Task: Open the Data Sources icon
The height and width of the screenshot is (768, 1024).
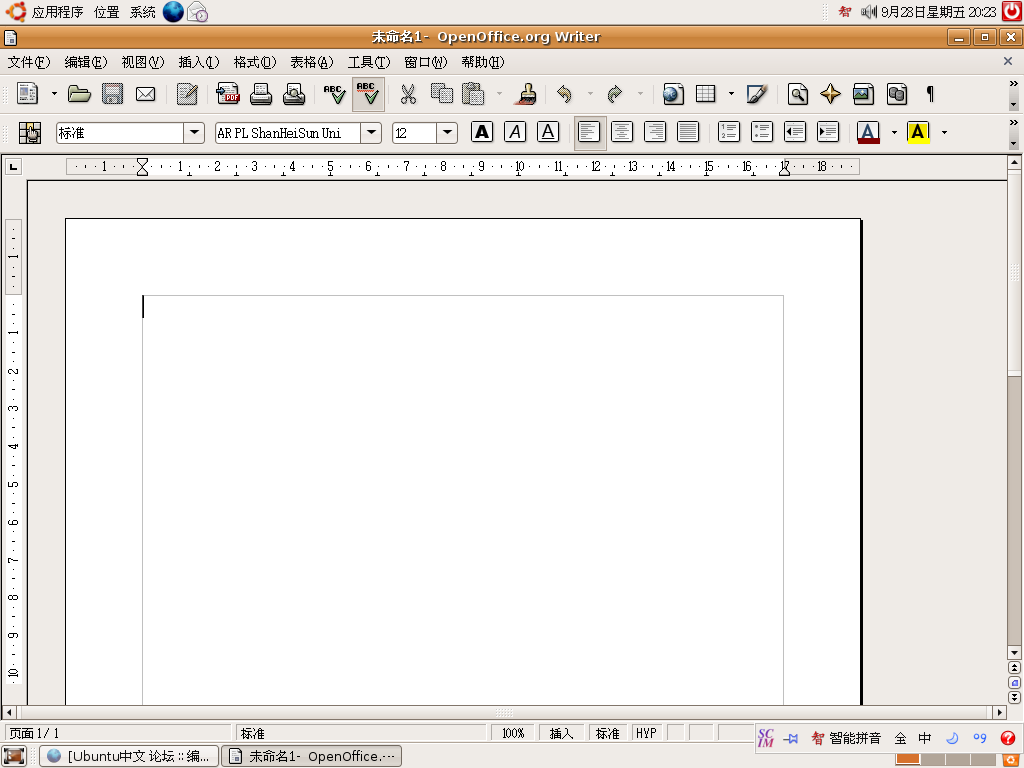Action: point(897,94)
